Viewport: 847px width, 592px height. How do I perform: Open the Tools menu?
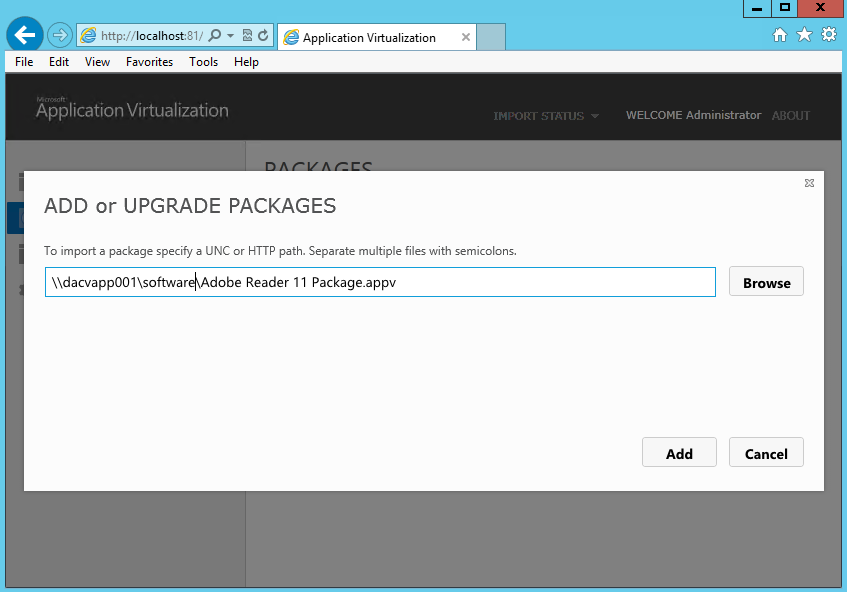pyautogui.click(x=204, y=62)
